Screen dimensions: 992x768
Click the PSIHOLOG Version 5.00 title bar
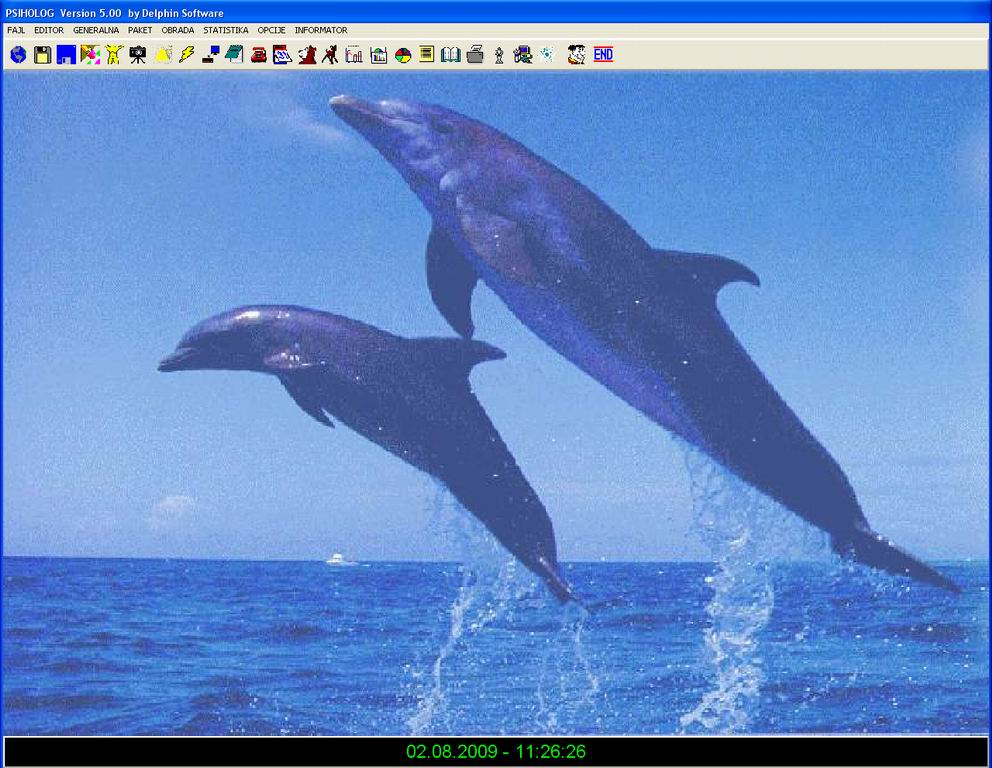[x=496, y=12]
